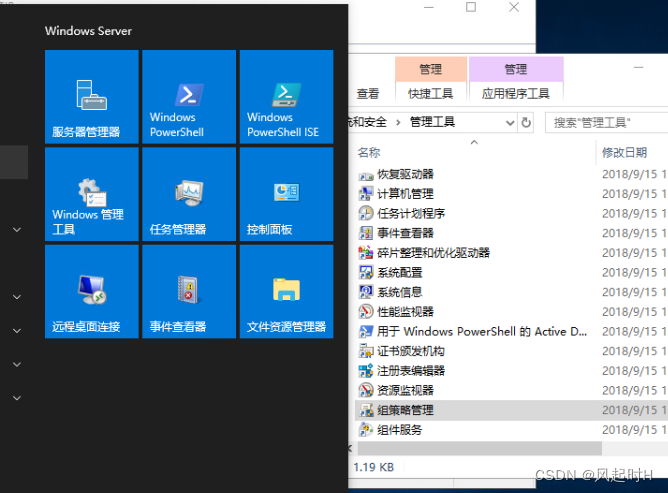Click the Windows Server tile group heading
Screen dimensions: 668x493
pyautogui.click(x=89, y=31)
